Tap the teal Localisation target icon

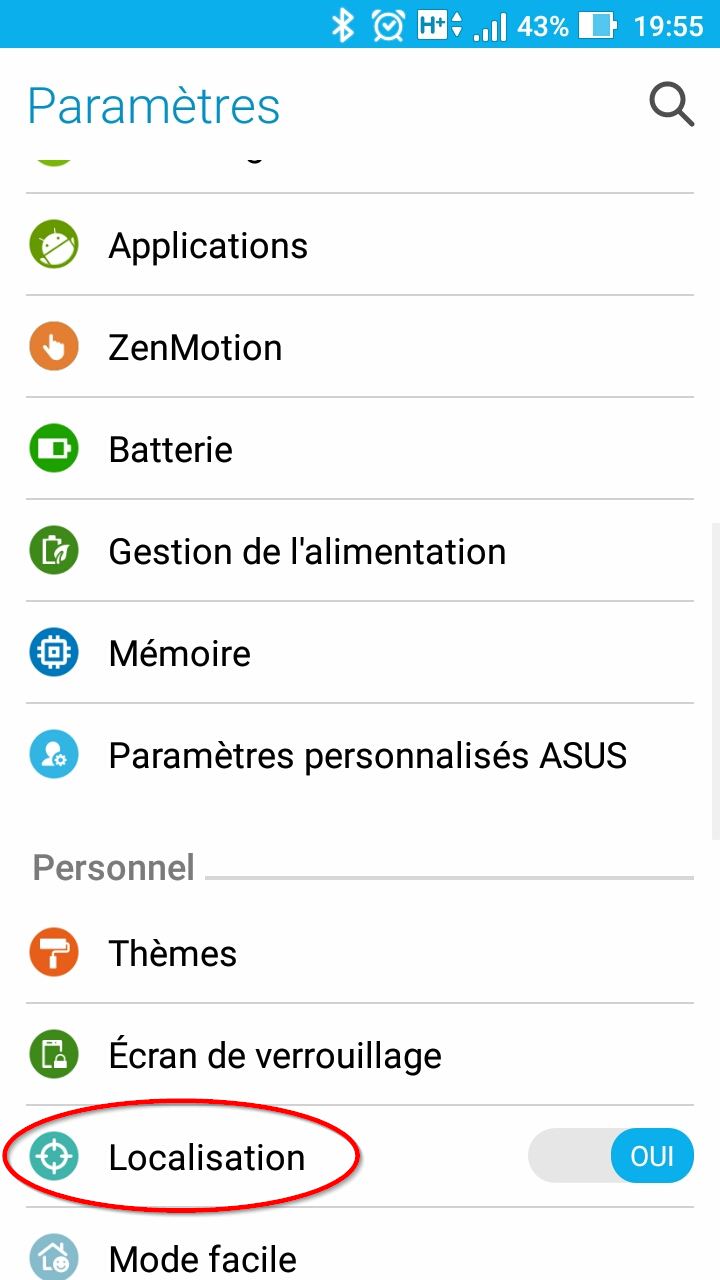tap(54, 1157)
